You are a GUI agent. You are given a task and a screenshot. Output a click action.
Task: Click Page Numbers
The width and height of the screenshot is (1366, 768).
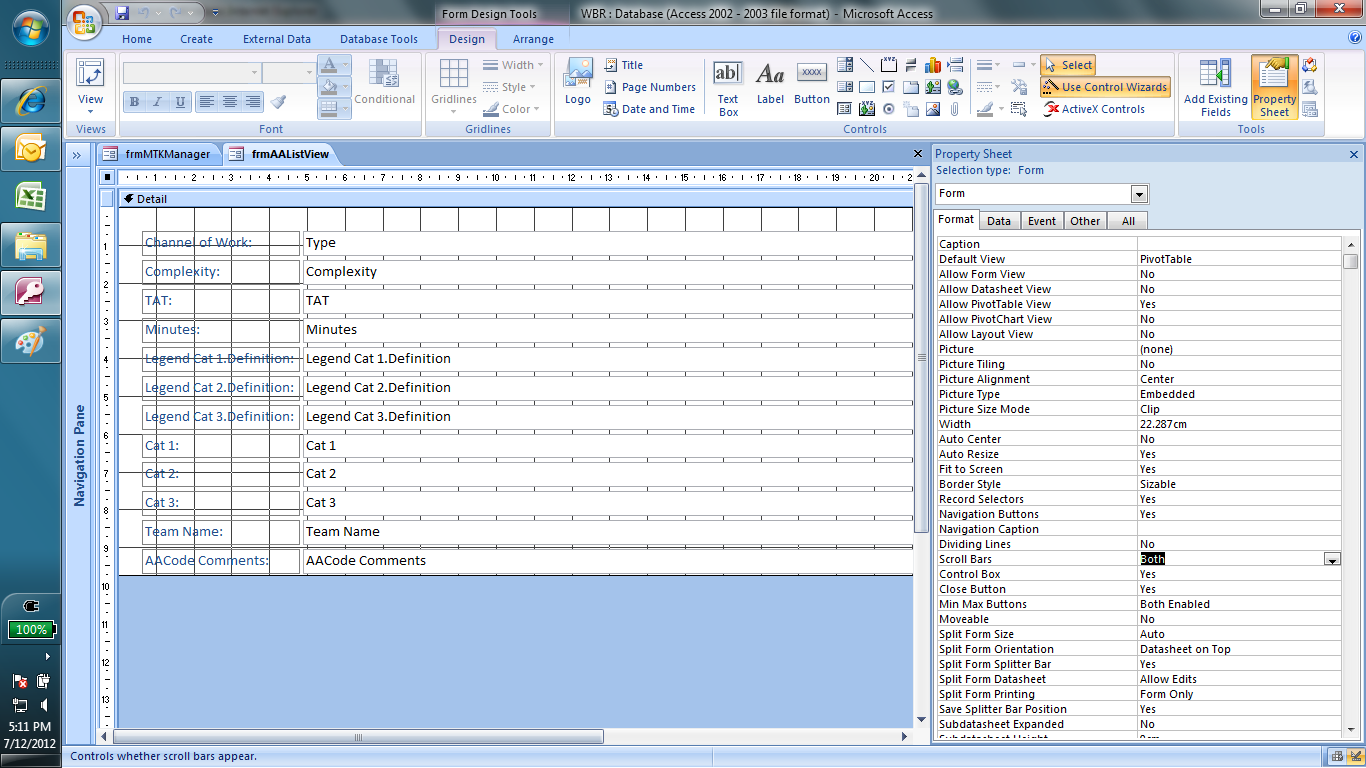click(x=650, y=87)
